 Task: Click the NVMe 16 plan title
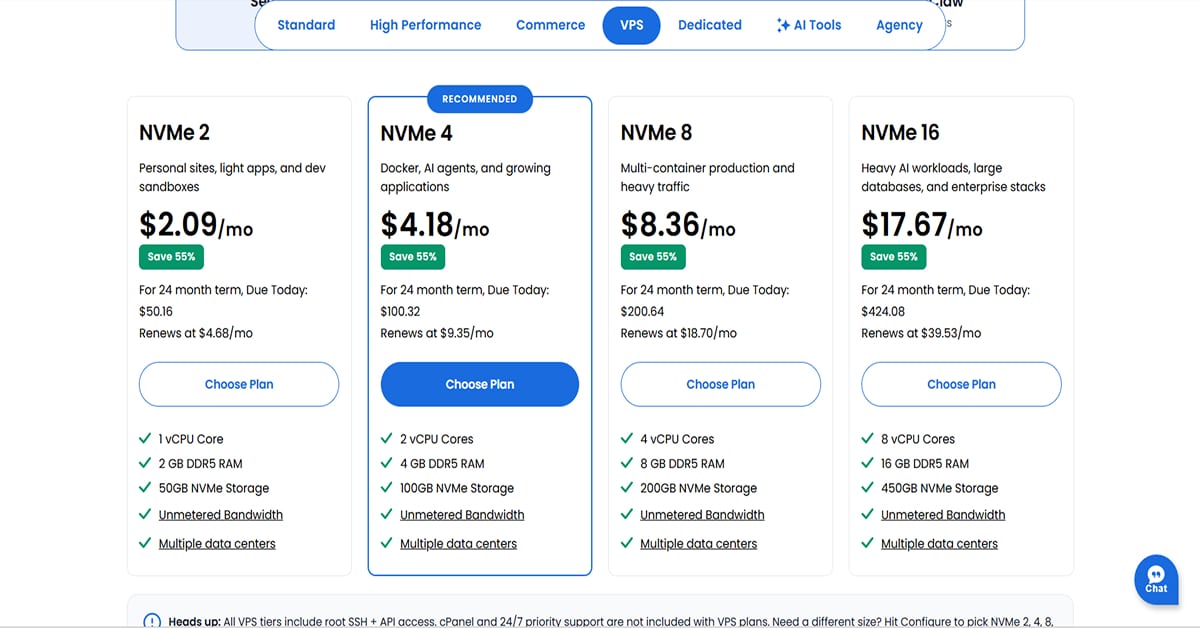(901, 133)
